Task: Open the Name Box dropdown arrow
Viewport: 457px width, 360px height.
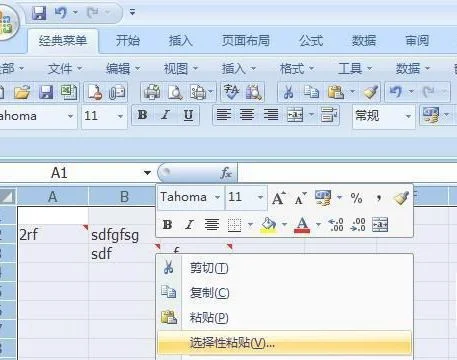Action: click(147, 173)
